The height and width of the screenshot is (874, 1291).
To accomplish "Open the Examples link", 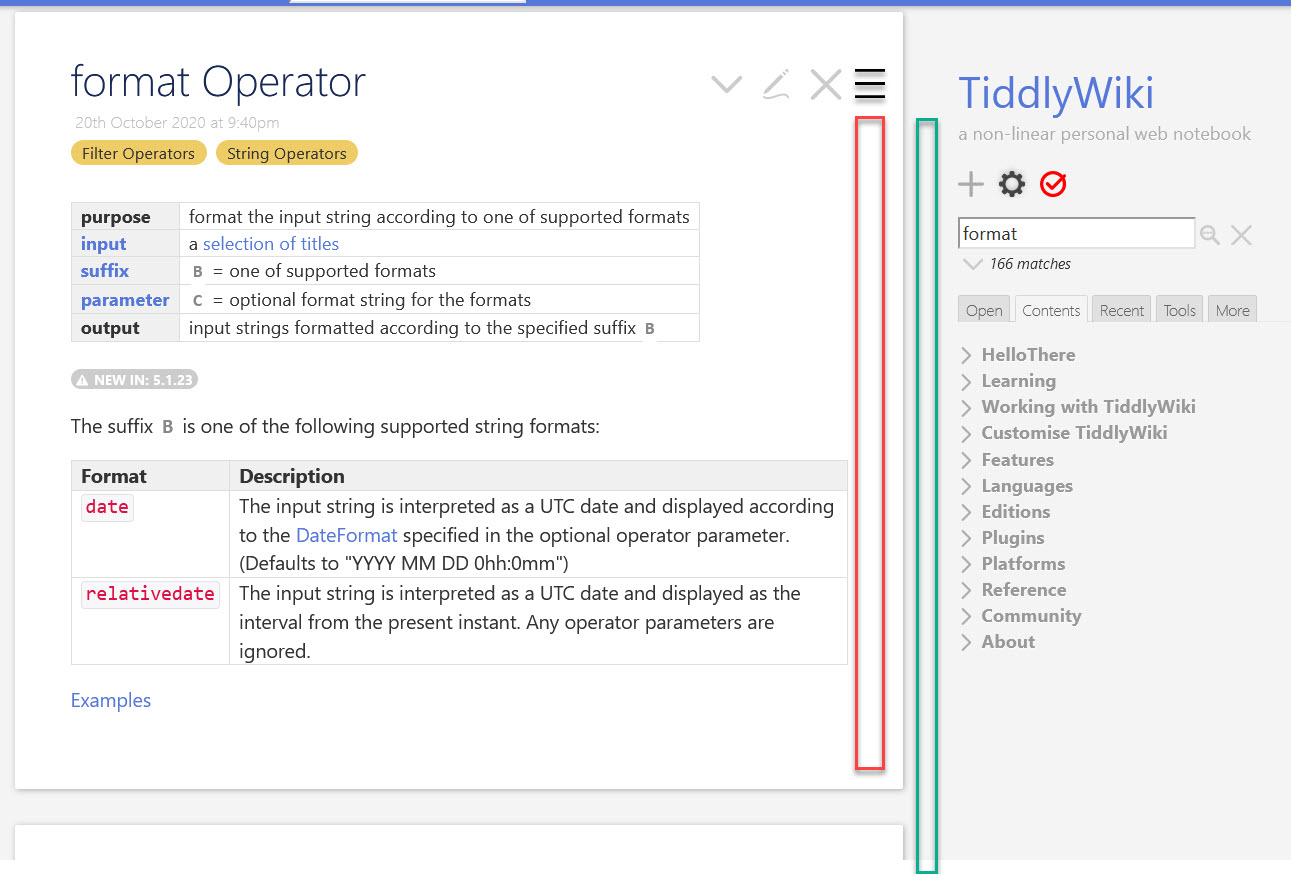I will 111,701.
